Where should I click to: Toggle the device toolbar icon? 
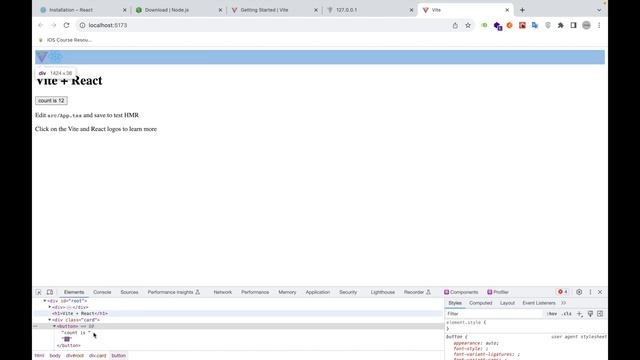tap(50, 292)
